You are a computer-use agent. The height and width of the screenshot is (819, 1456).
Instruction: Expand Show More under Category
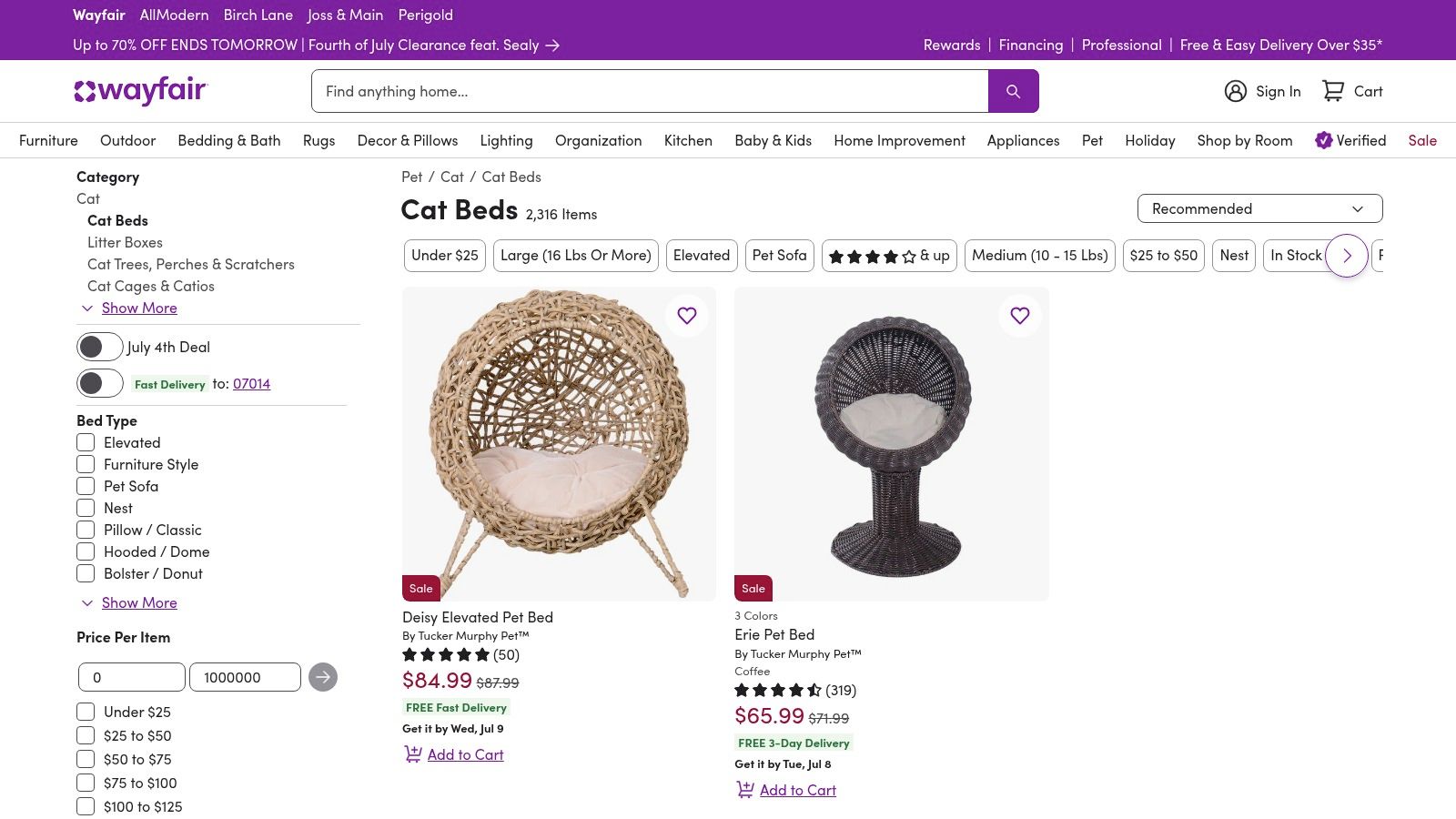coord(139,308)
